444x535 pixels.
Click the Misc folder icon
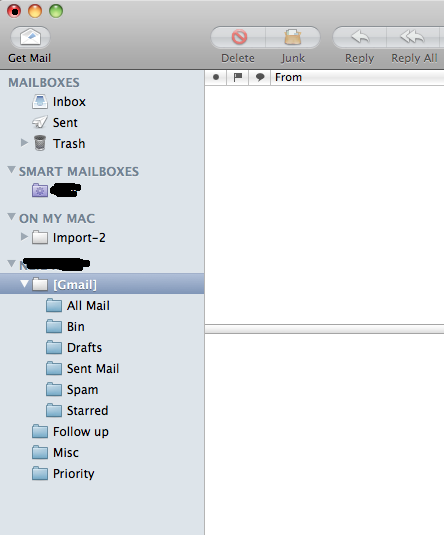(40, 452)
